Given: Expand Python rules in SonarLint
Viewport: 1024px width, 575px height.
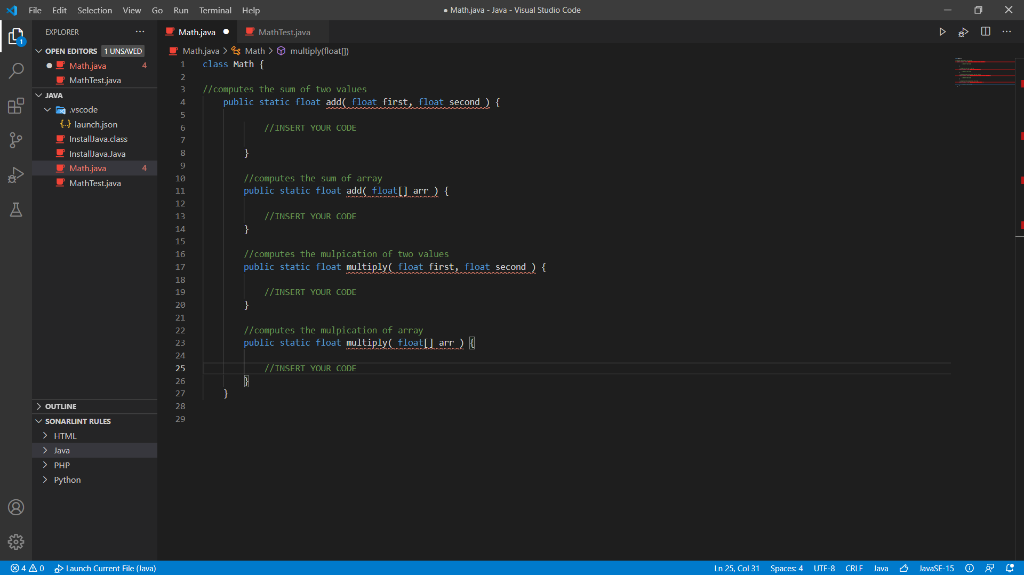Looking at the screenshot, I should click(67, 480).
